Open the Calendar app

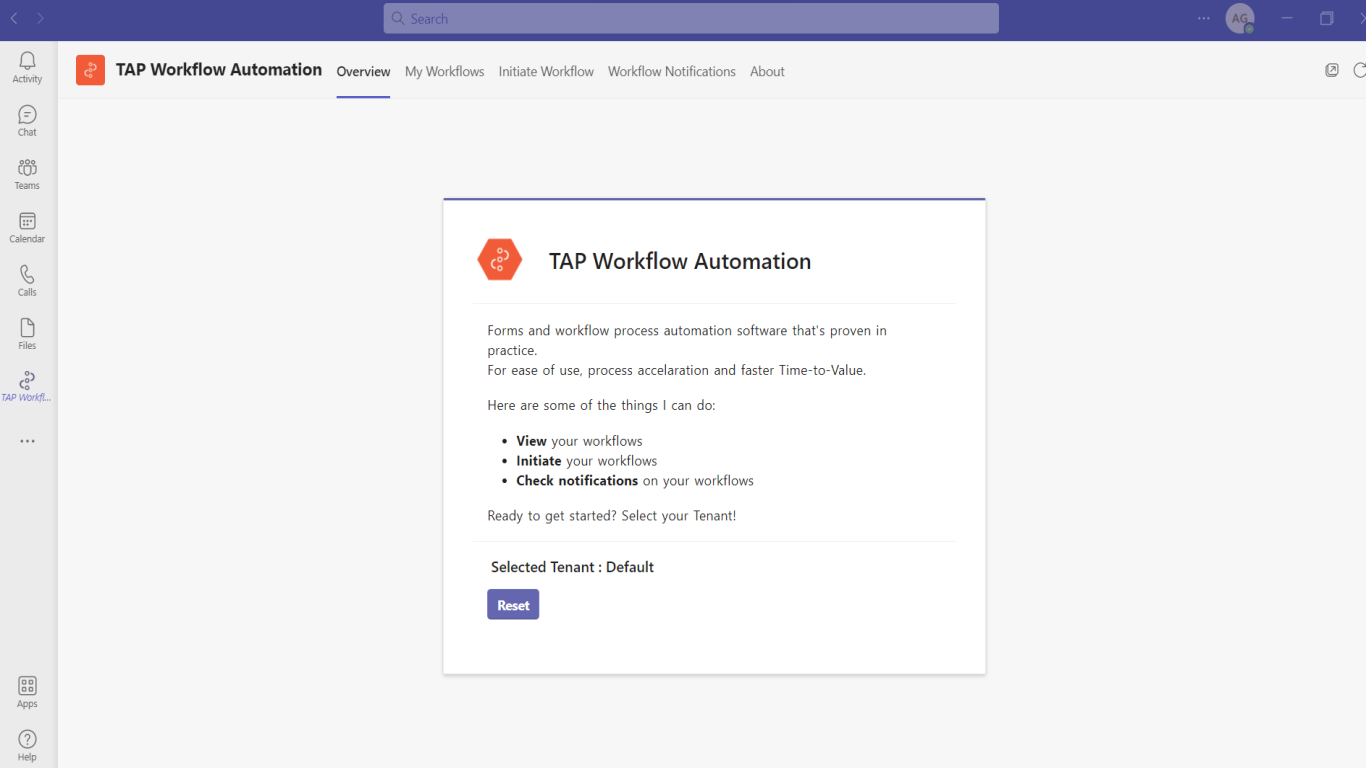point(27,227)
